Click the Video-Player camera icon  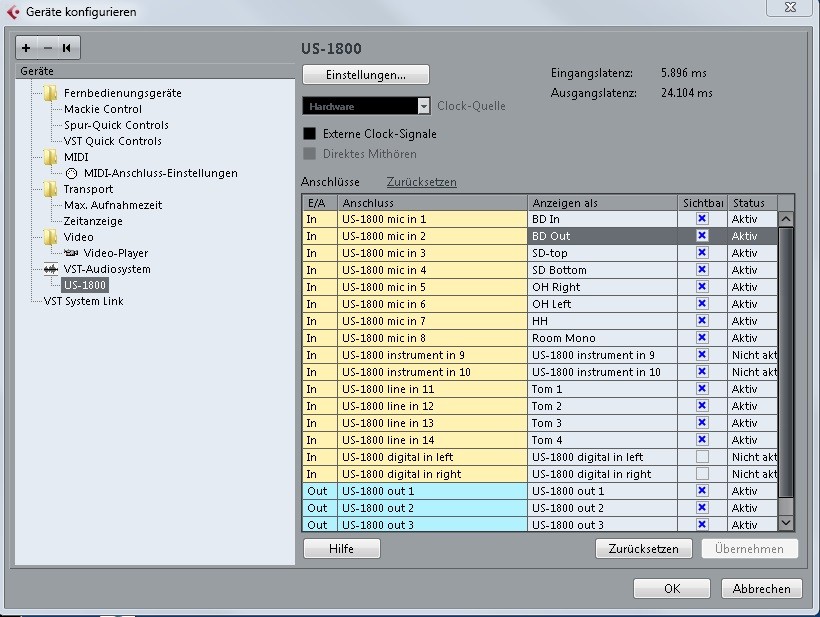(71, 253)
